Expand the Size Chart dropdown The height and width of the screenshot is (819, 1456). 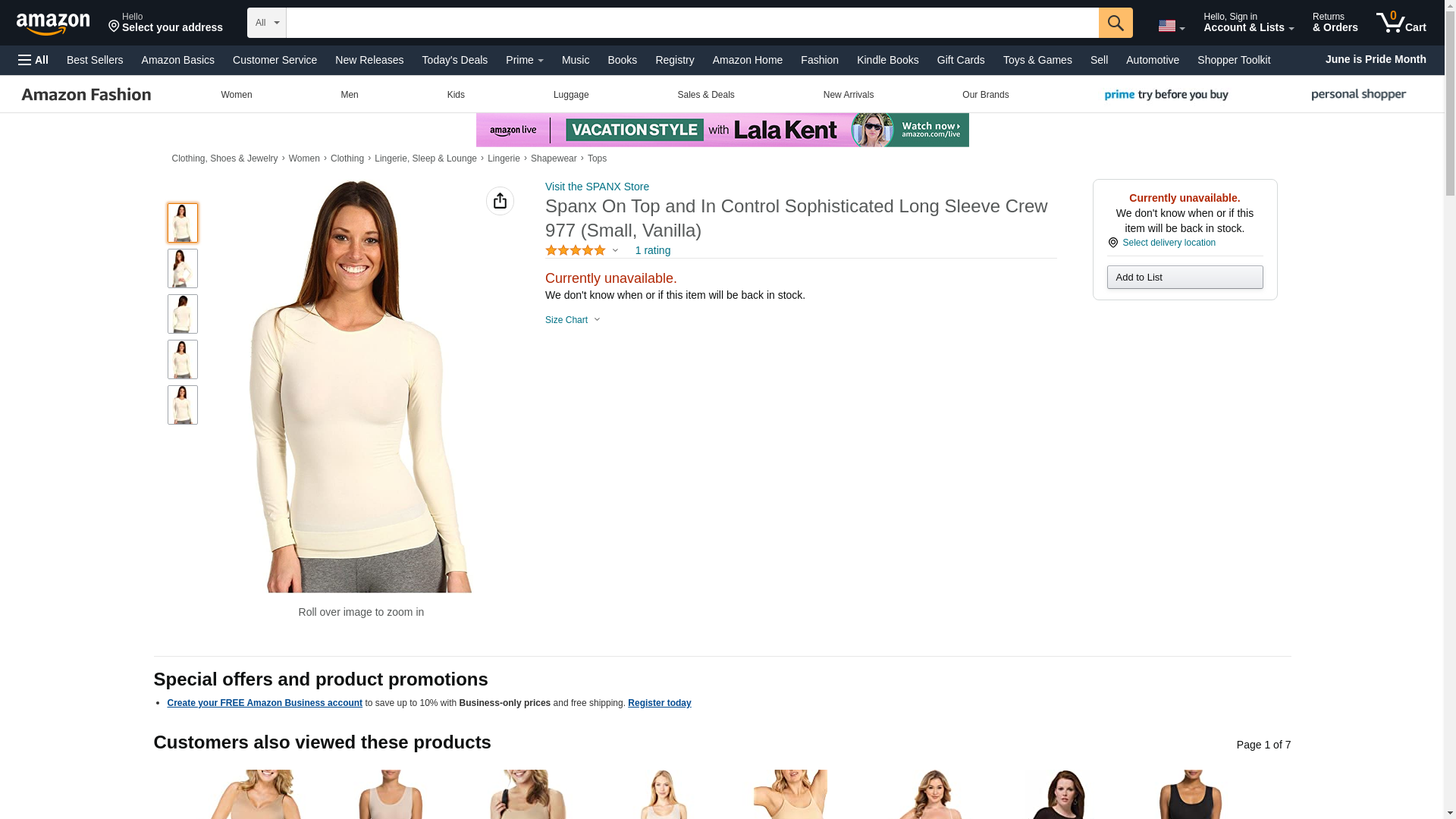coord(573,320)
